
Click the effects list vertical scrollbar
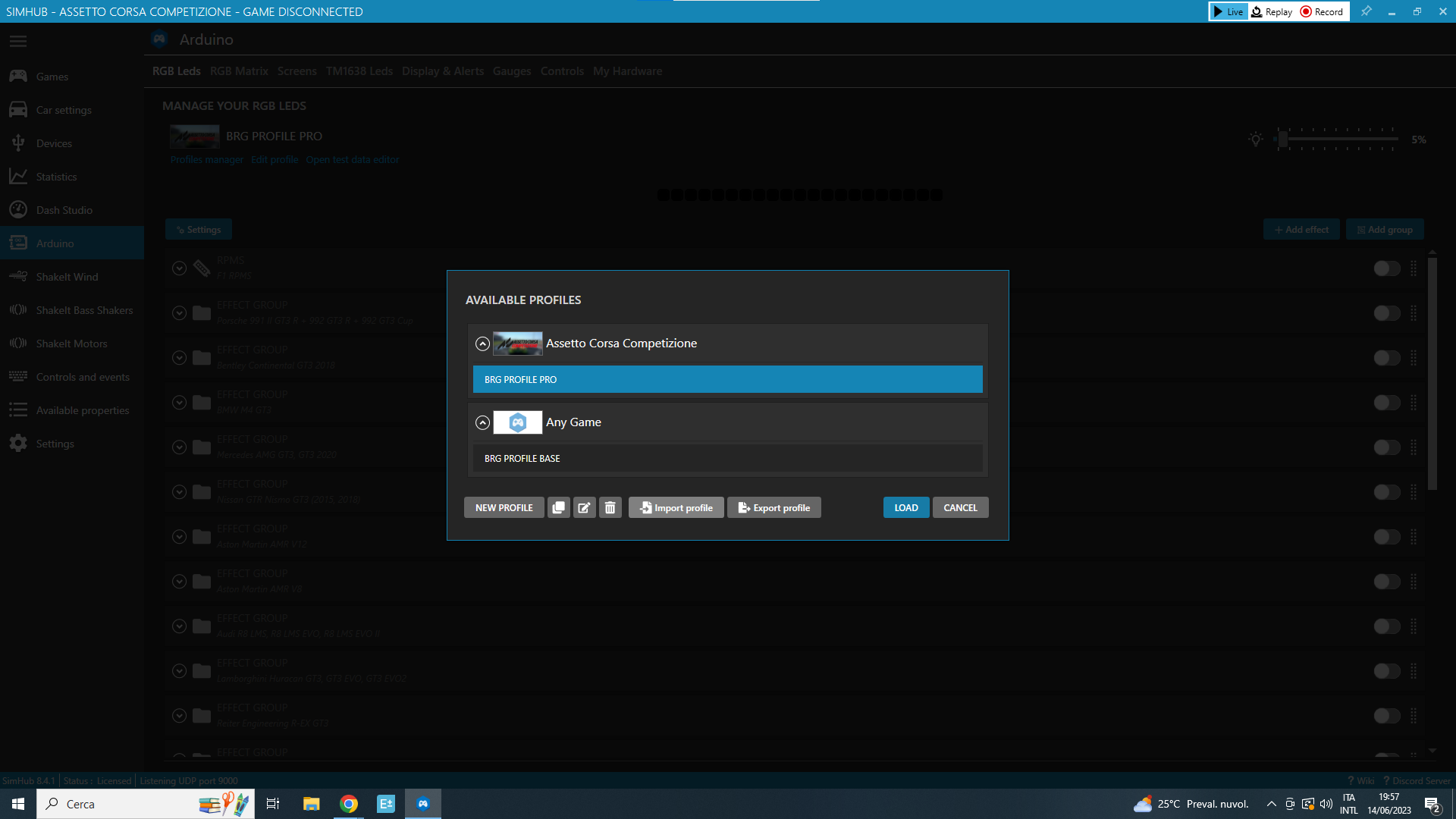tap(1432, 374)
